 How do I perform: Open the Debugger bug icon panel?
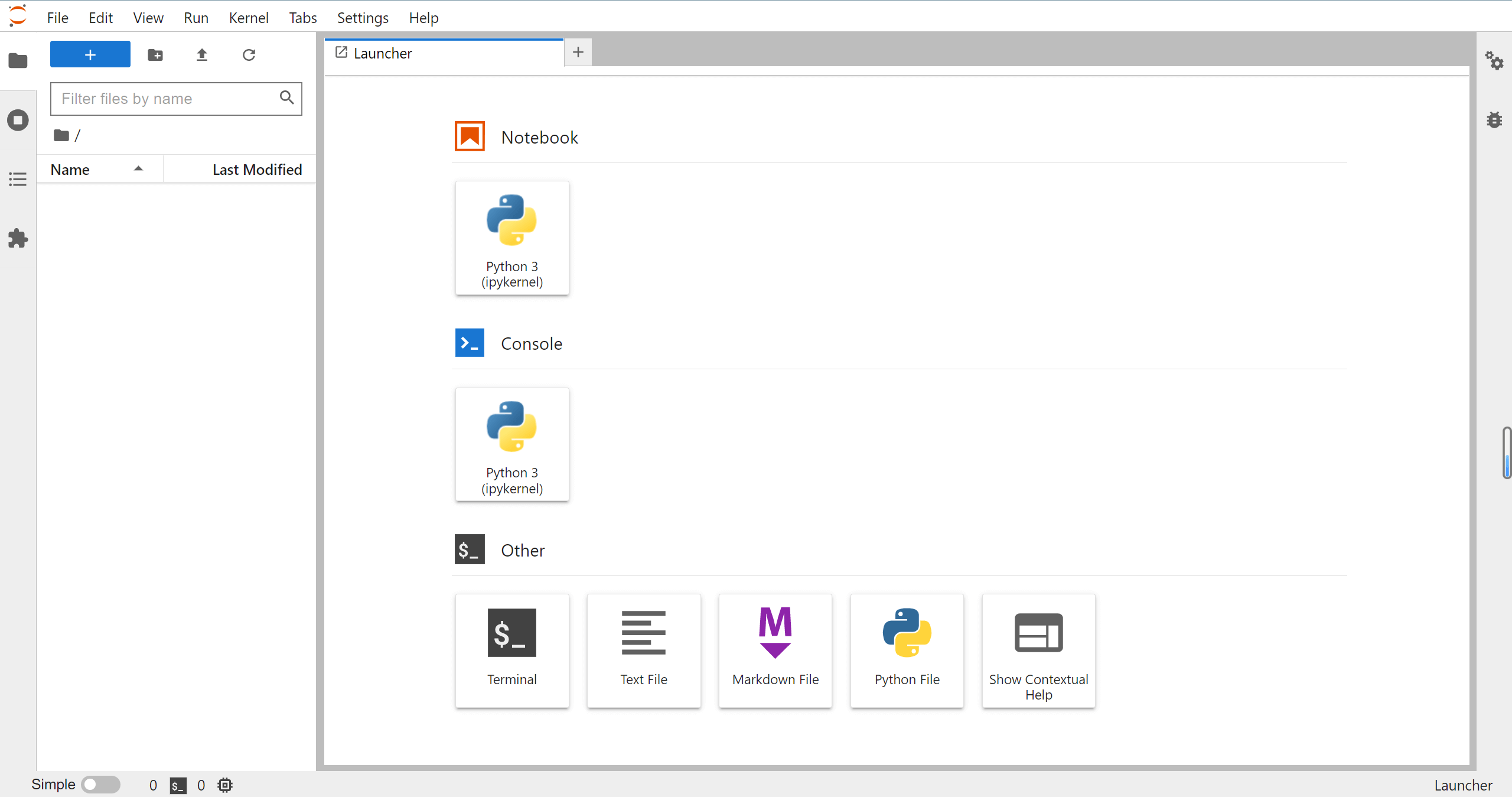click(x=1494, y=120)
